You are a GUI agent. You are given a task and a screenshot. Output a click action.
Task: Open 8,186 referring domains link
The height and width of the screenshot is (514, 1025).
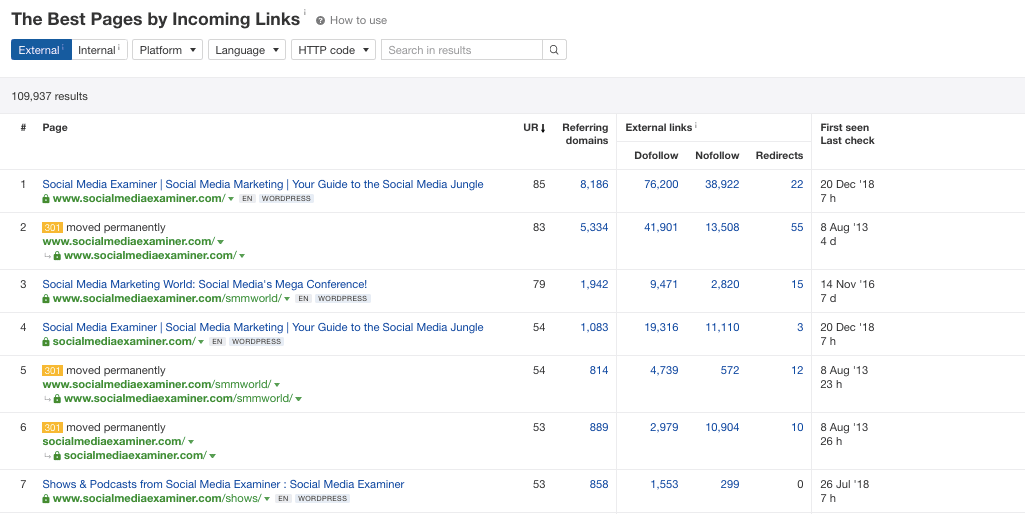coord(593,185)
